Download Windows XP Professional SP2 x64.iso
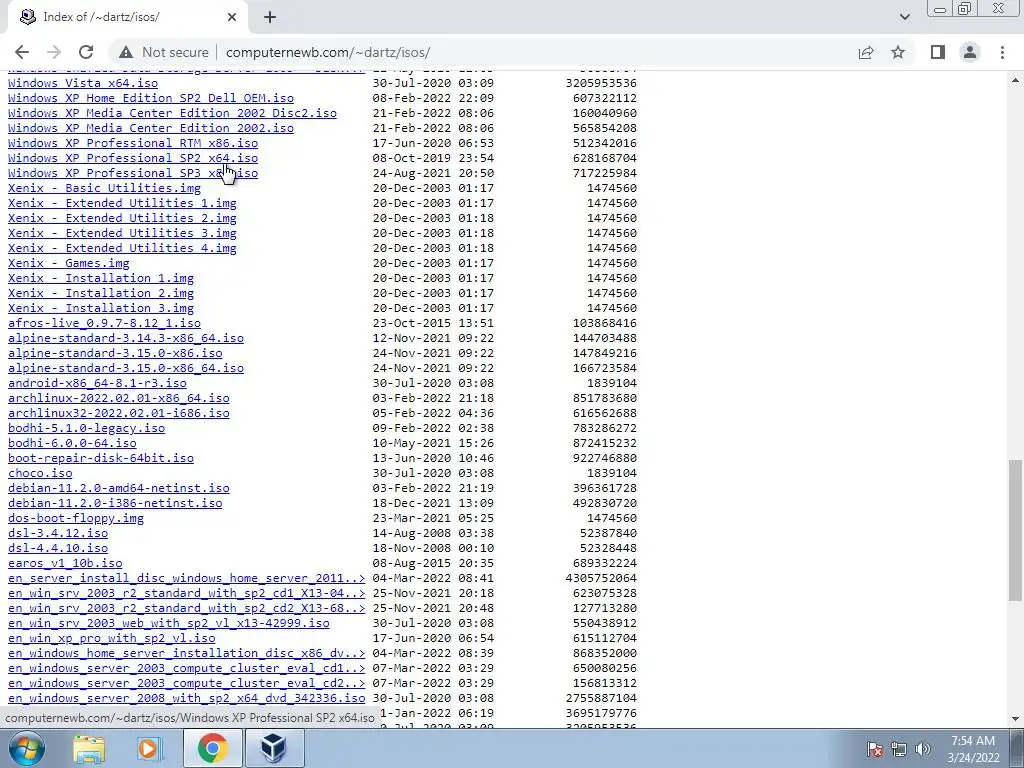Screen dimensions: 1024x768 pos(133,158)
